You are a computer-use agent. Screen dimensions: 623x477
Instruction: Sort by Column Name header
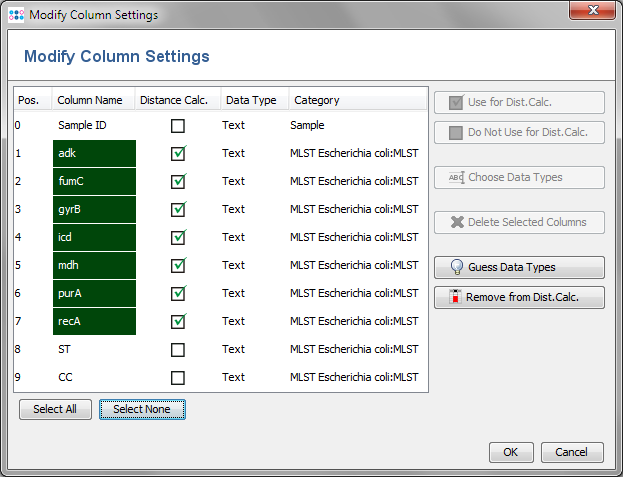click(x=90, y=100)
